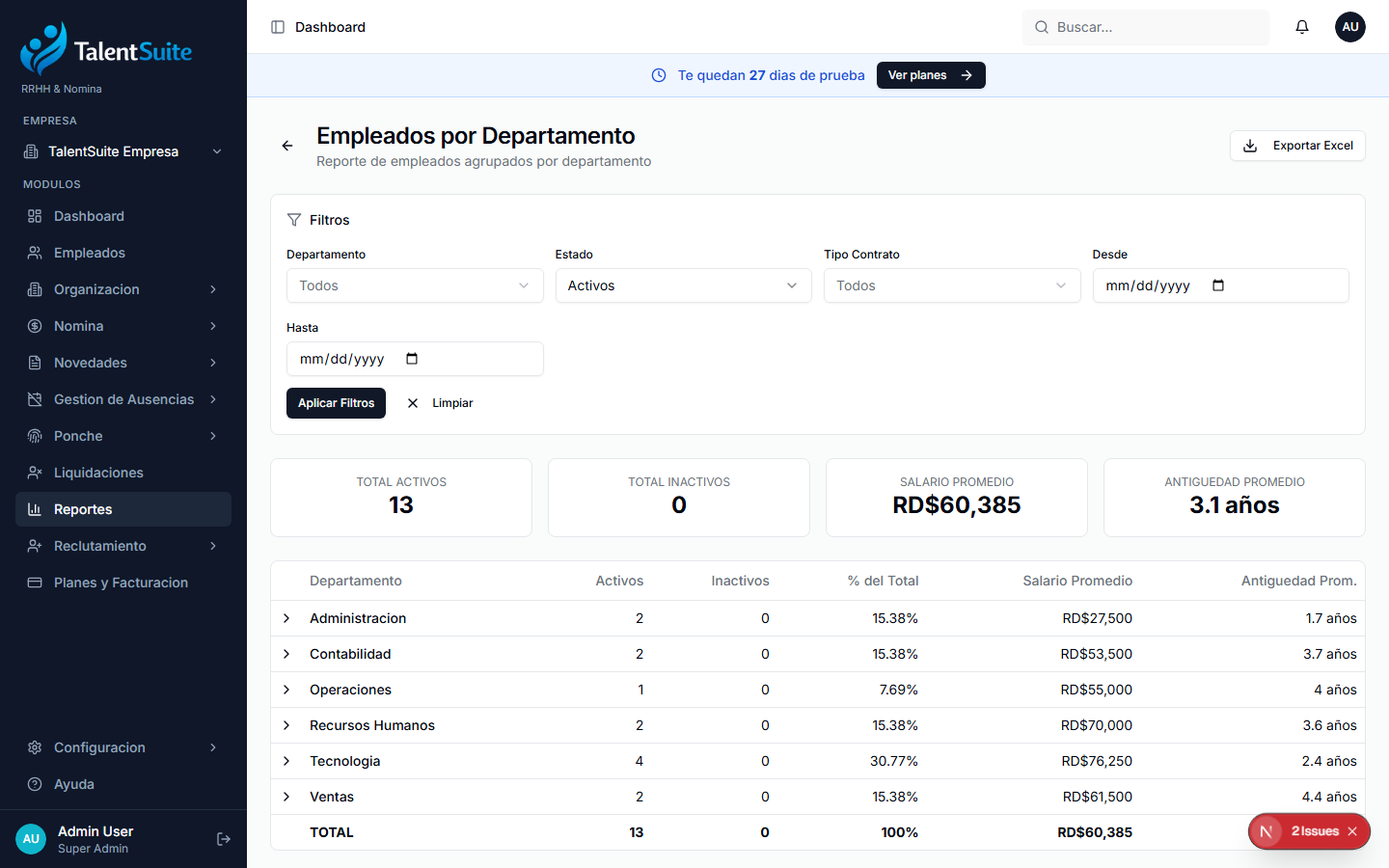Screen dimensions: 1389x868
Task: Expand the Reclutamiento submenu chevron
Action: point(213,546)
